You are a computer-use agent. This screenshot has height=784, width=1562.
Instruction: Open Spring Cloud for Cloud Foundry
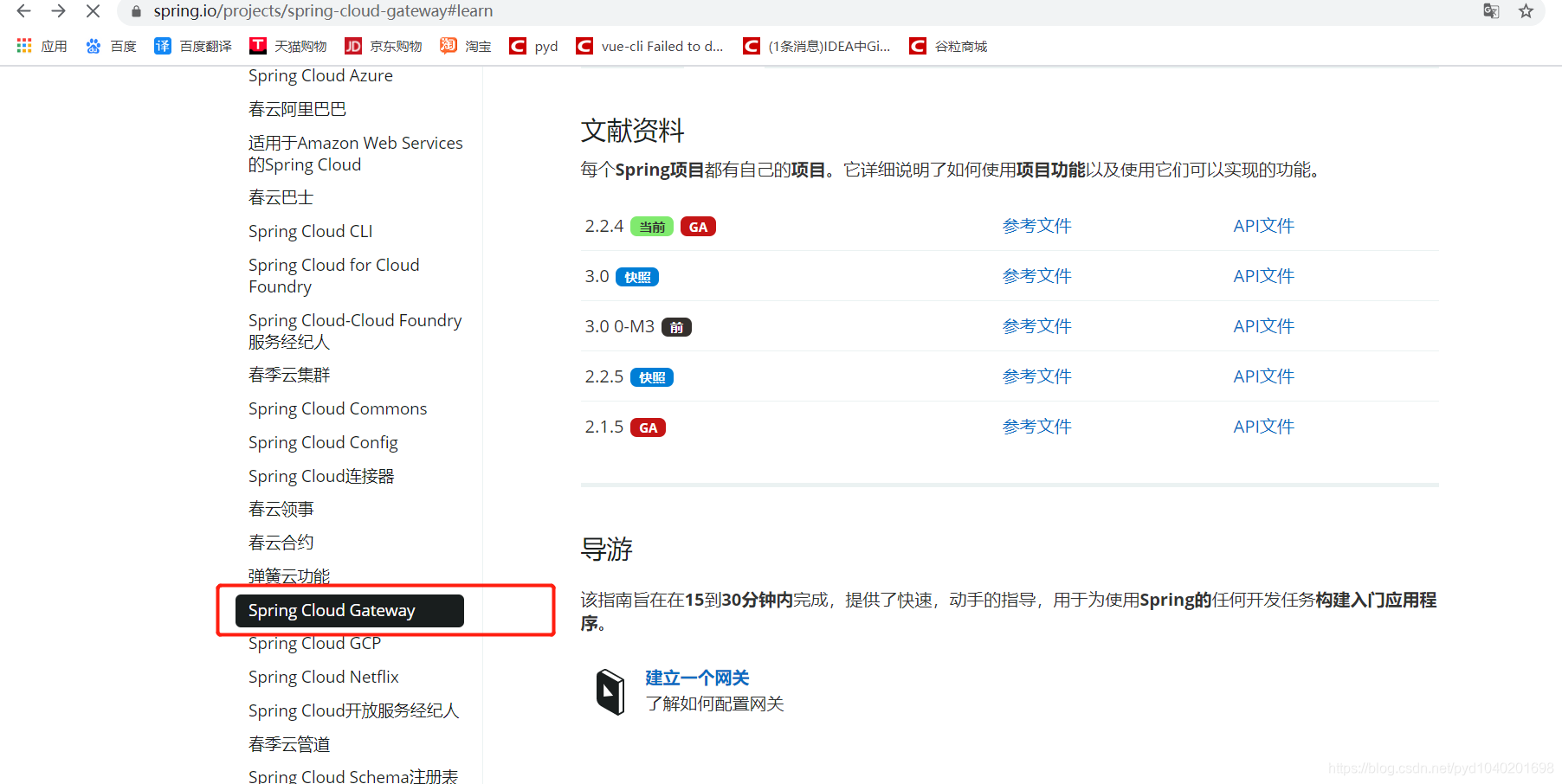point(334,276)
